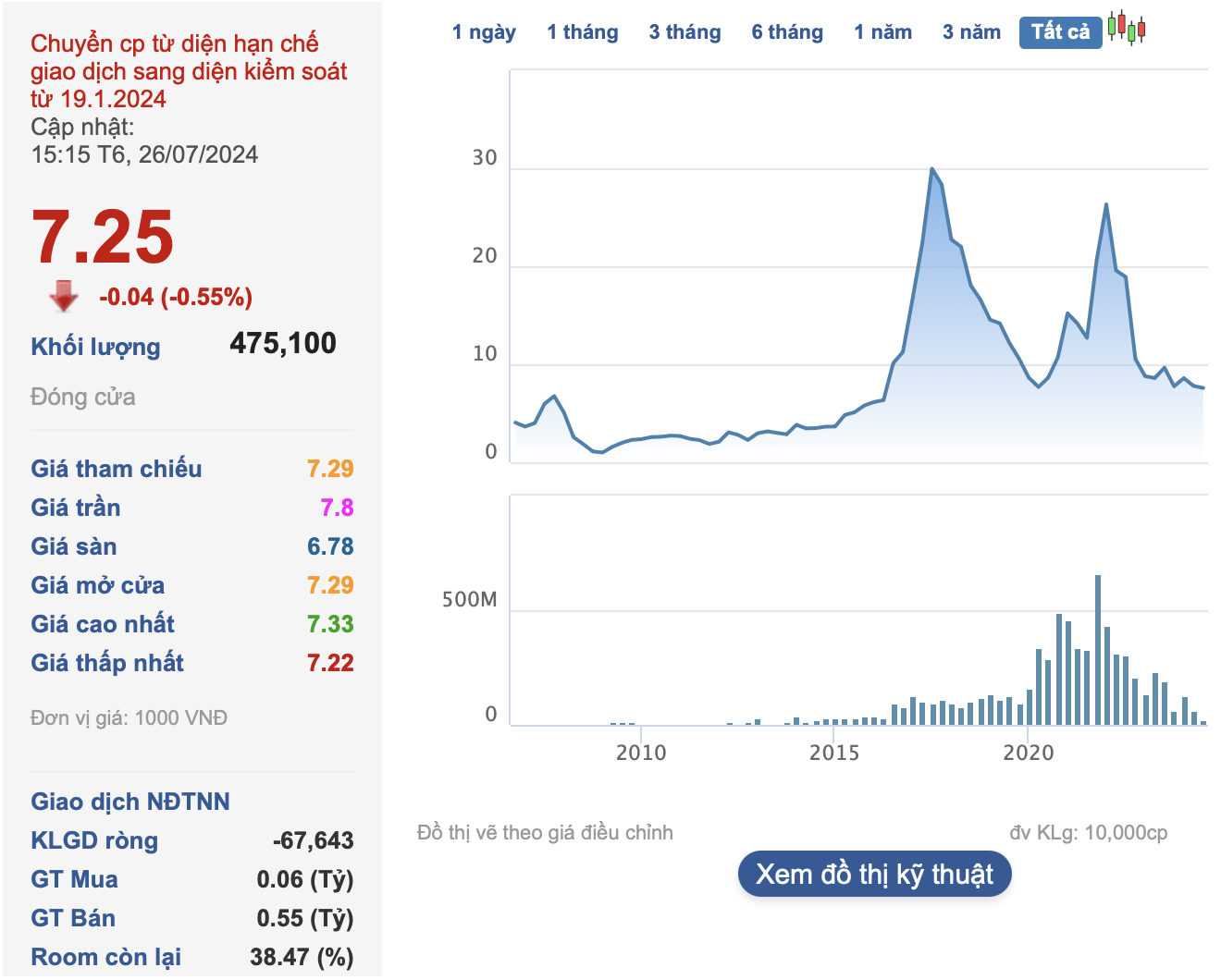Click the 2022 price peak on chart

tap(1106, 204)
